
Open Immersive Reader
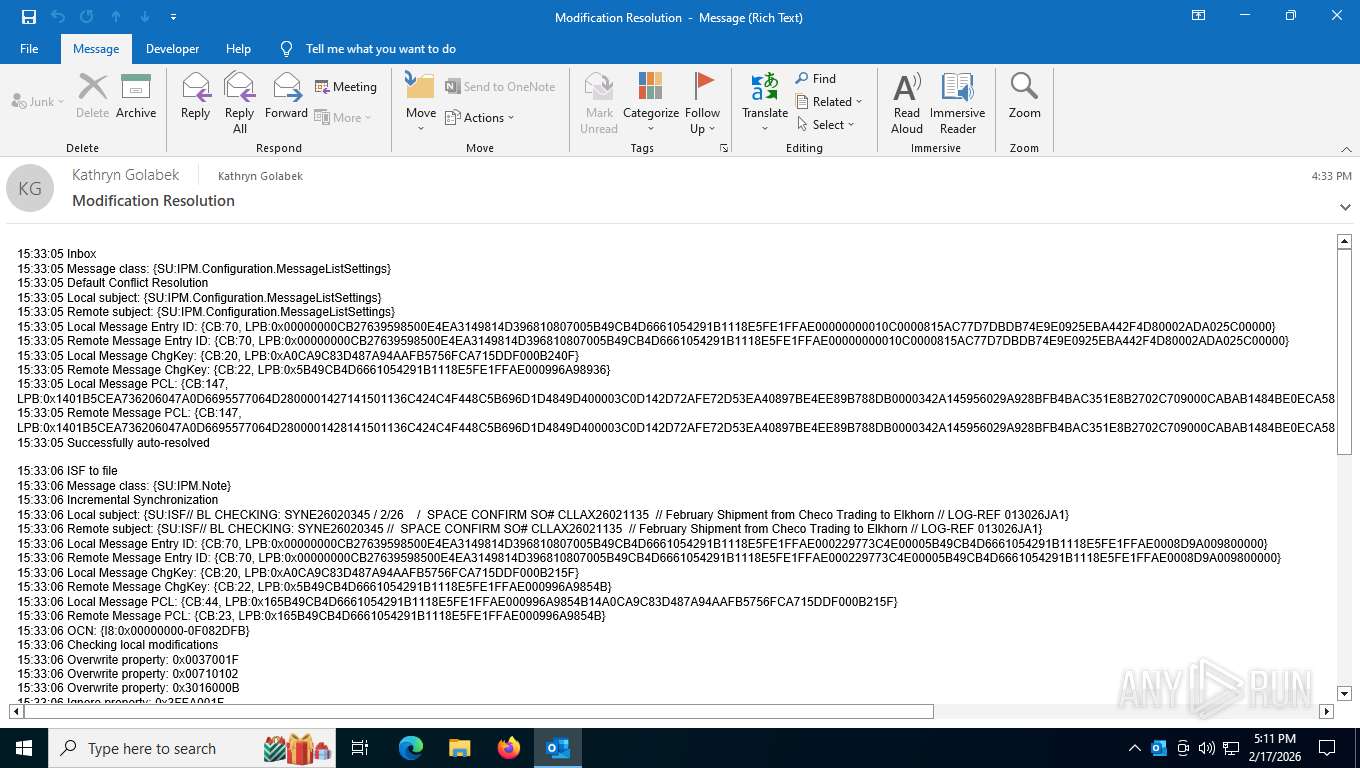tap(958, 102)
